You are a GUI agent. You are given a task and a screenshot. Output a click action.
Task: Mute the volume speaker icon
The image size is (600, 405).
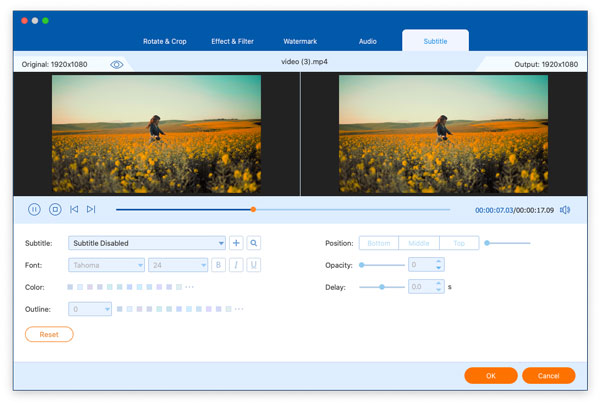[x=565, y=210]
